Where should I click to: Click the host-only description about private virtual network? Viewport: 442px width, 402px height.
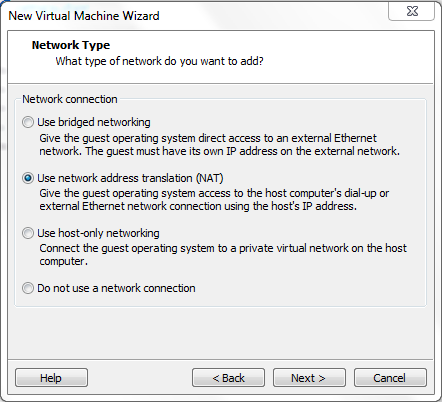point(223,254)
